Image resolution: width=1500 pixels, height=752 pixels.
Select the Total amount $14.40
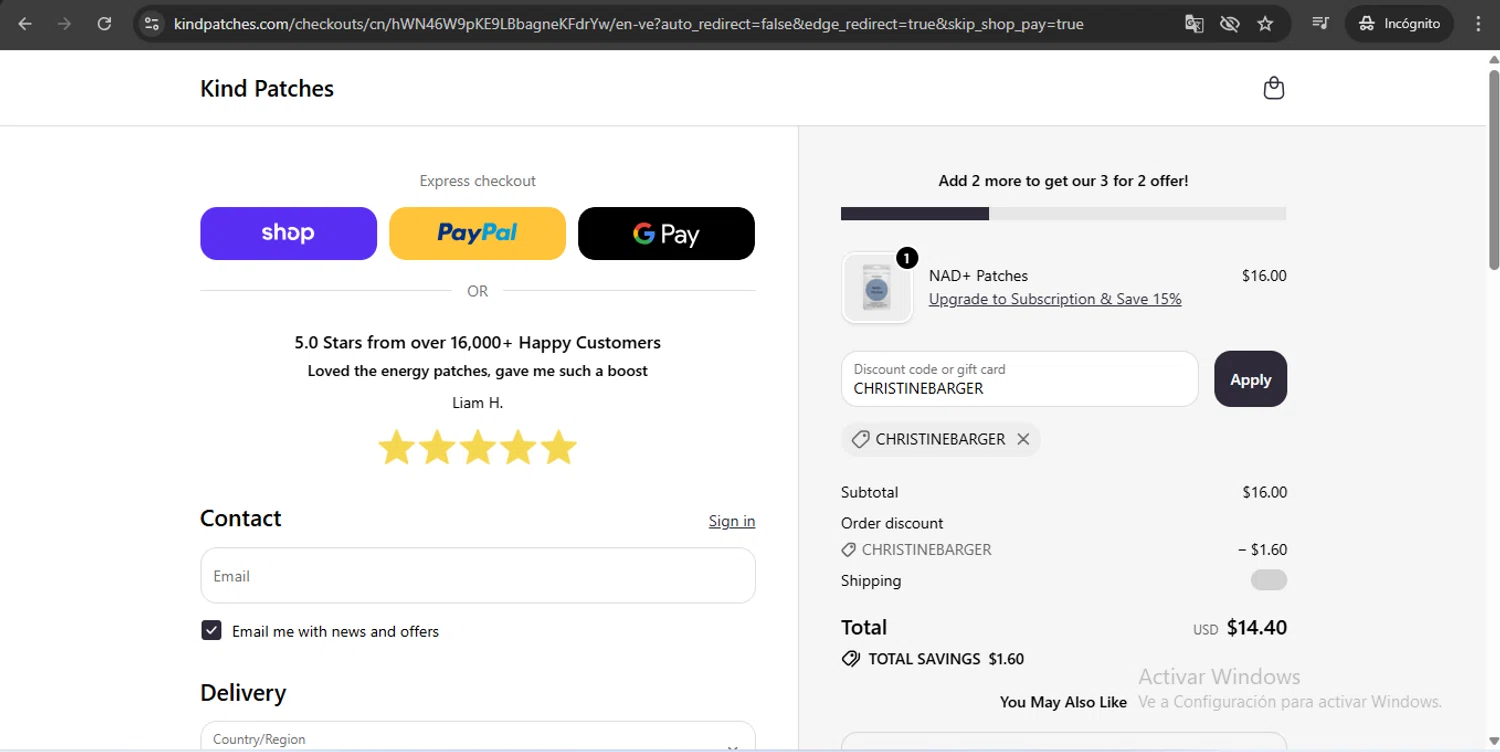click(x=1257, y=628)
